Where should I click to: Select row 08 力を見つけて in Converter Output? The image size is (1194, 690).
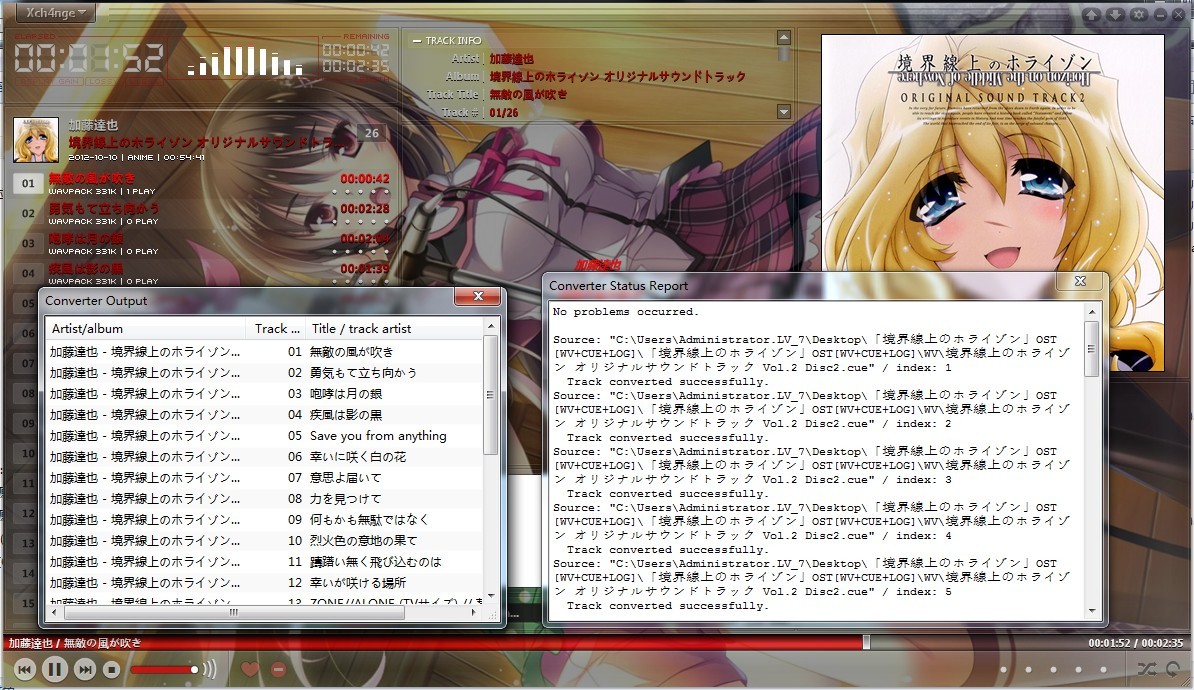pyautogui.click(x=263, y=499)
